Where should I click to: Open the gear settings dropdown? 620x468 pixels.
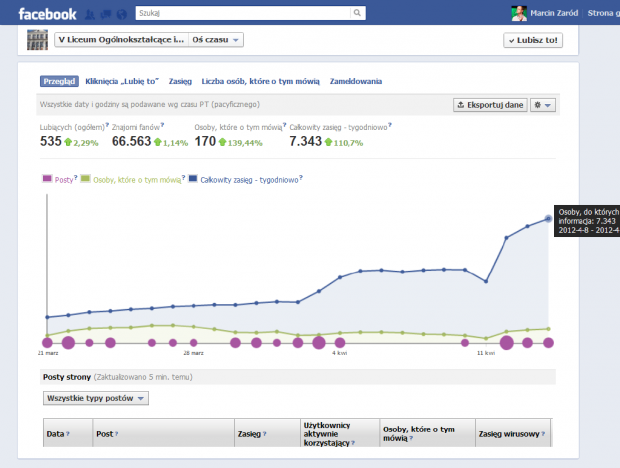click(542, 105)
